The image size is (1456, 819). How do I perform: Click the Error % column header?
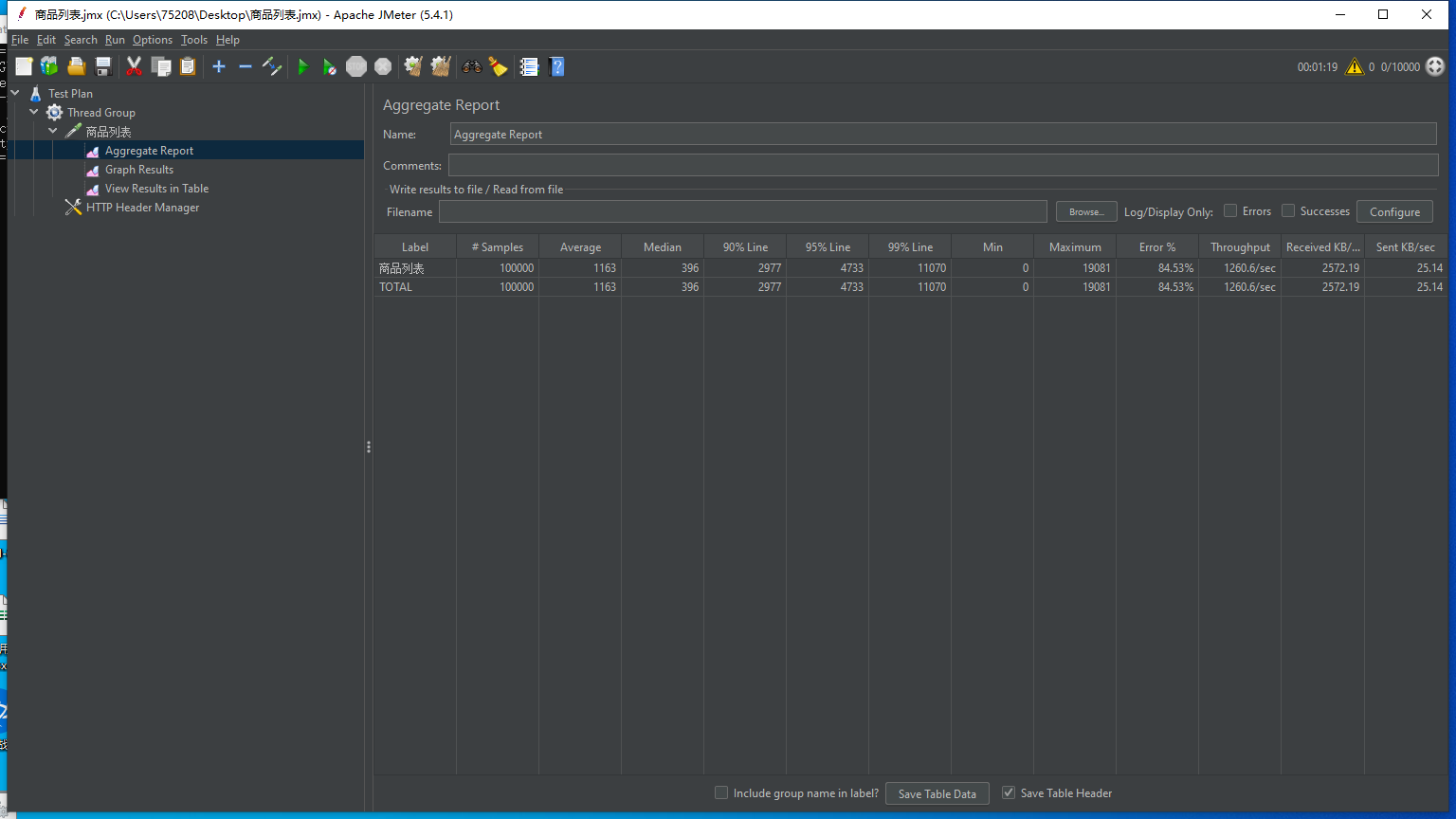[x=1157, y=246]
